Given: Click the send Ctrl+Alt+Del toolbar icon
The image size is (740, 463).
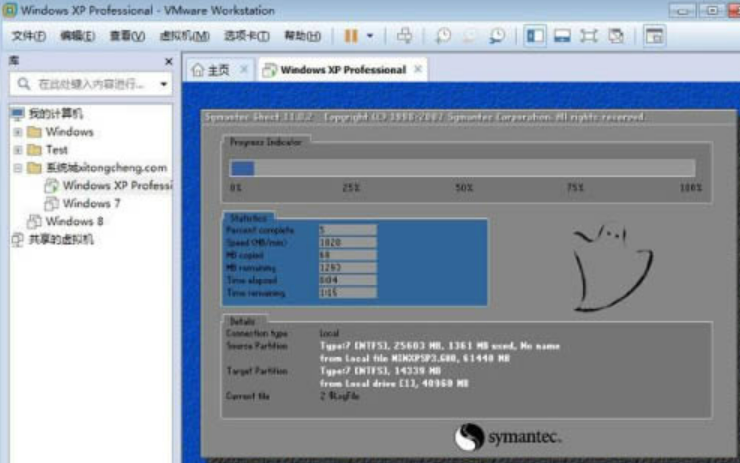Looking at the screenshot, I should pos(404,36).
